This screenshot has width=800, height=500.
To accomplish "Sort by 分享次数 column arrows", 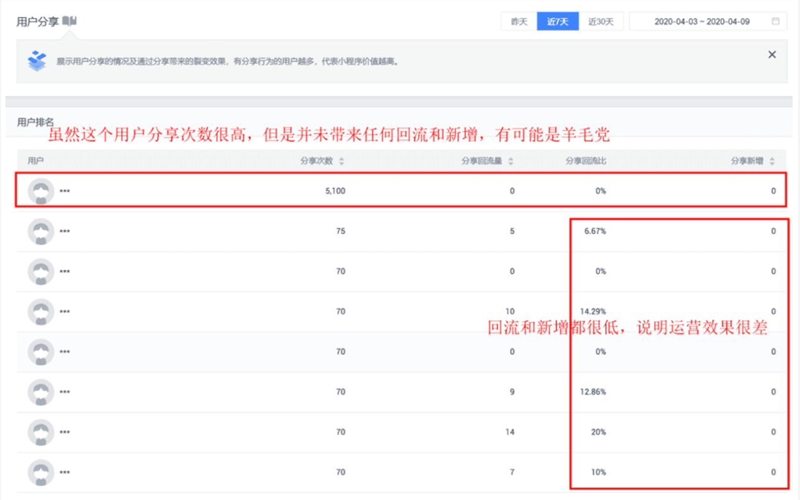I will pyautogui.click(x=341, y=161).
